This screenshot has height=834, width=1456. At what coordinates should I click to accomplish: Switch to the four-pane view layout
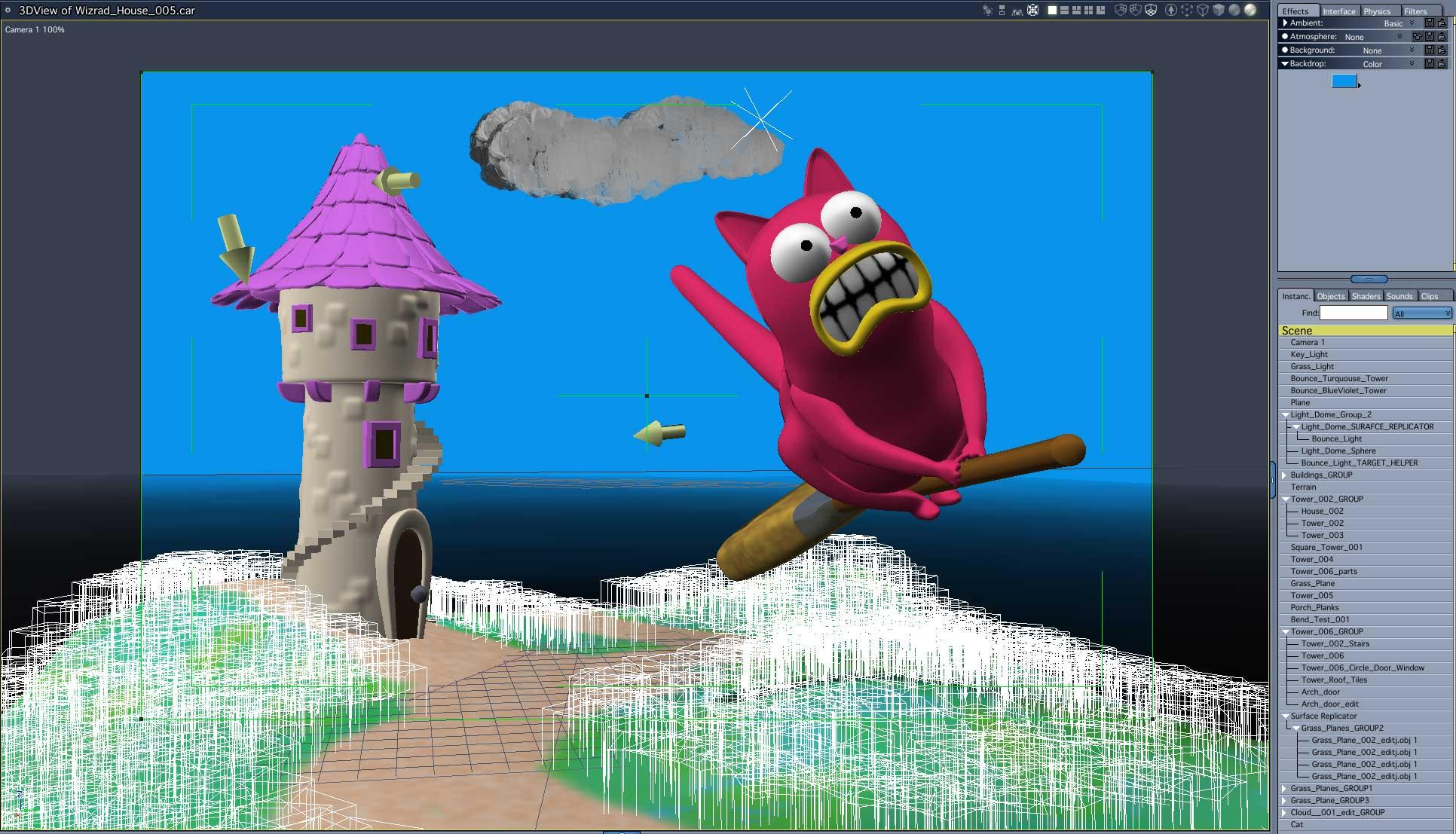[1088, 10]
